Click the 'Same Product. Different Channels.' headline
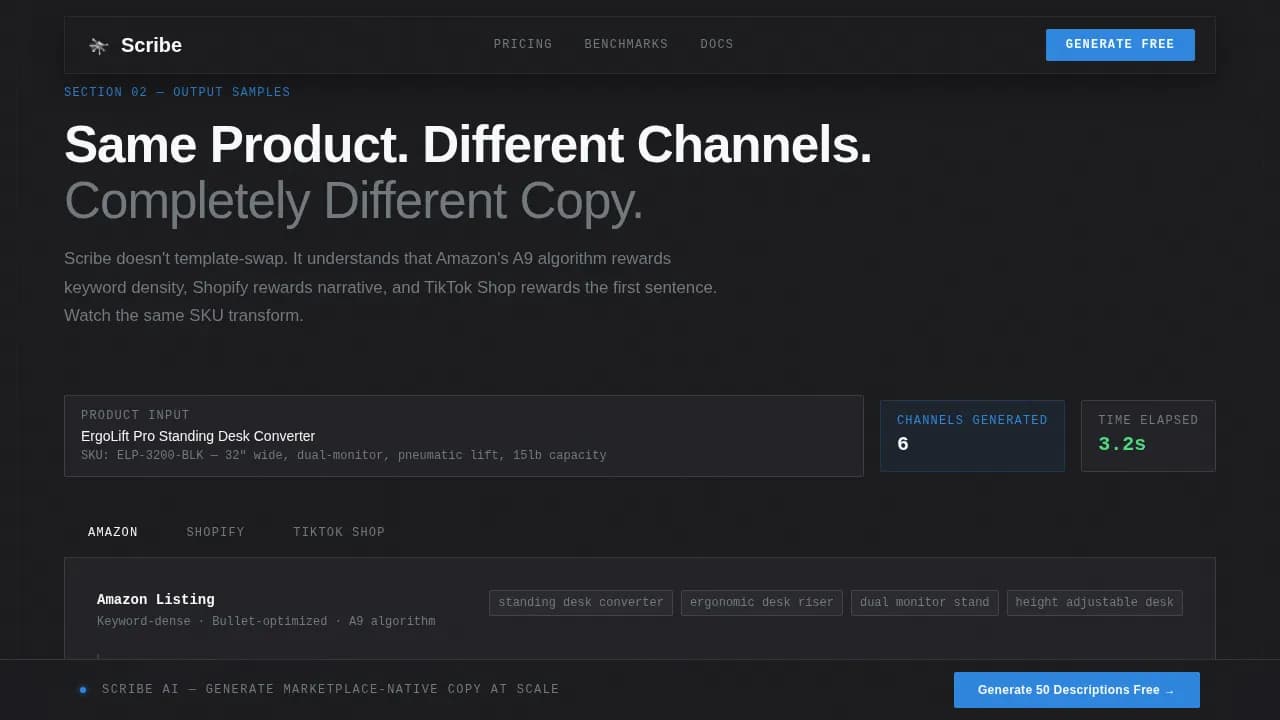 coord(468,145)
